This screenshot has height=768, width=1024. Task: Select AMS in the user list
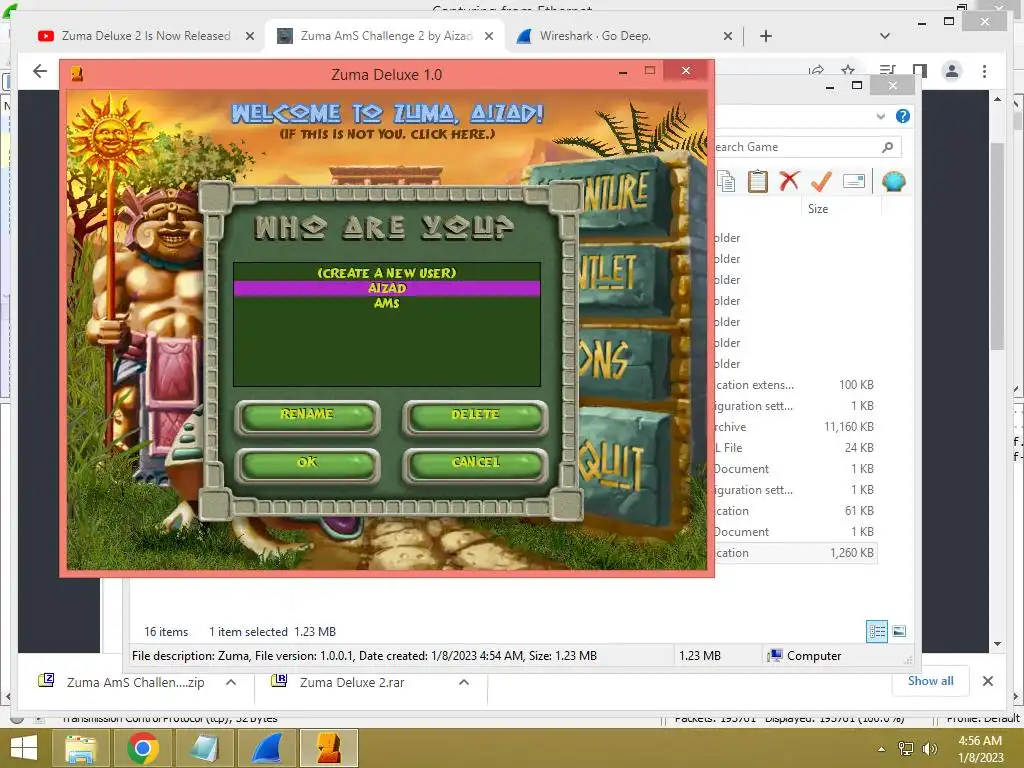tap(387, 304)
